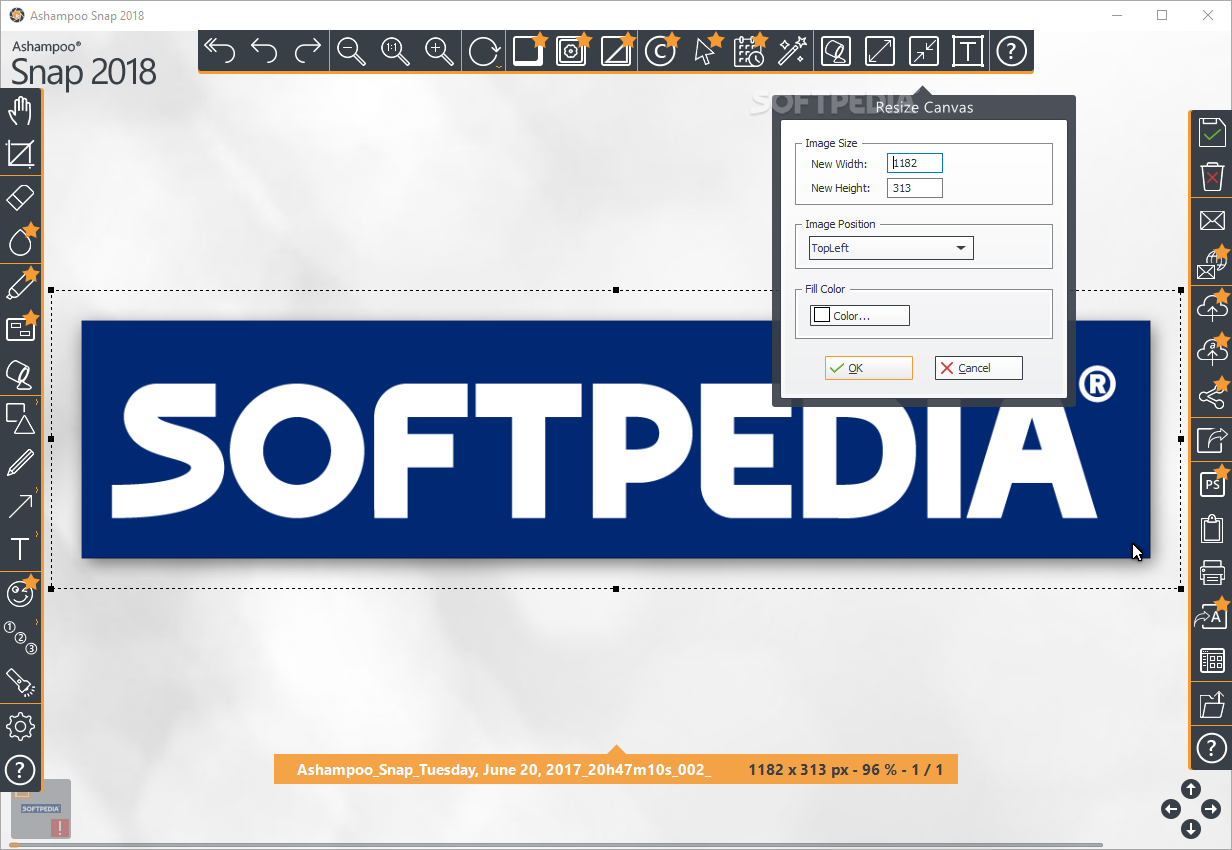The width and height of the screenshot is (1232, 850).
Task: Click the single undo arrow icon
Action: pyautogui.click(x=264, y=50)
